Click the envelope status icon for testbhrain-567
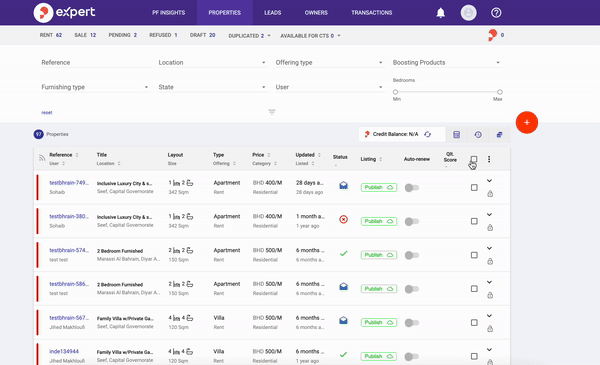 pos(344,320)
